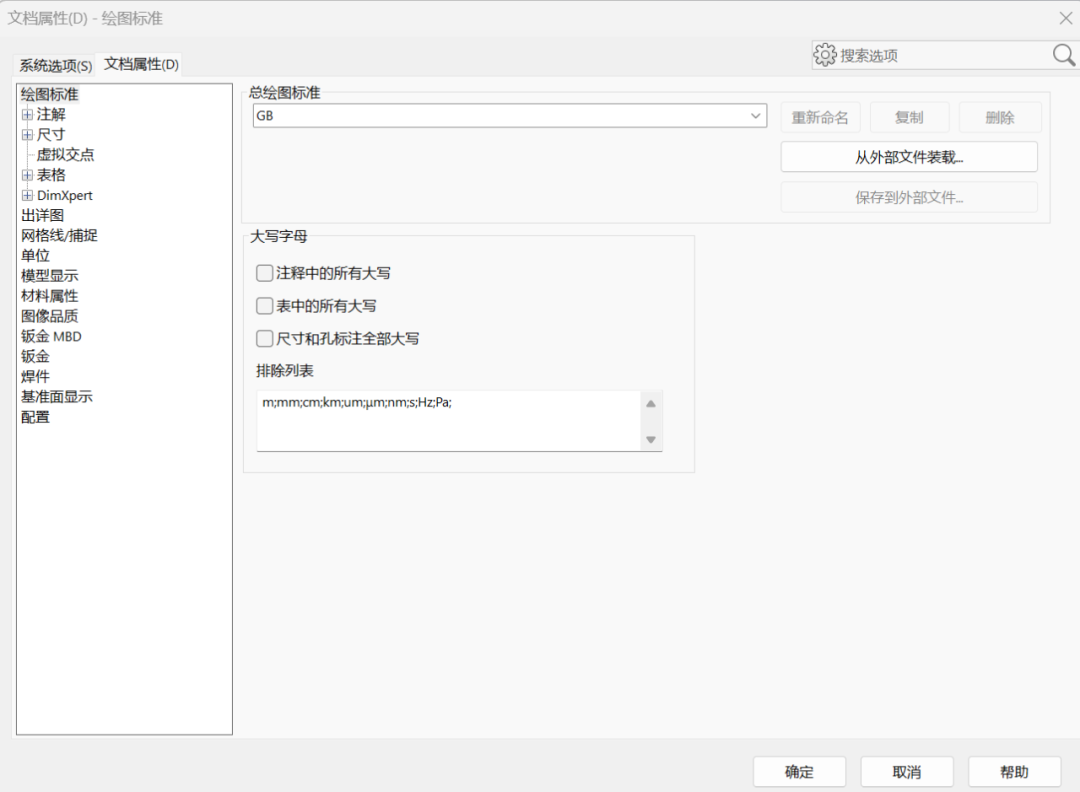Switch to the 系统选项(S) tab
Viewport: 1080px width, 792px height.
click(56, 66)
